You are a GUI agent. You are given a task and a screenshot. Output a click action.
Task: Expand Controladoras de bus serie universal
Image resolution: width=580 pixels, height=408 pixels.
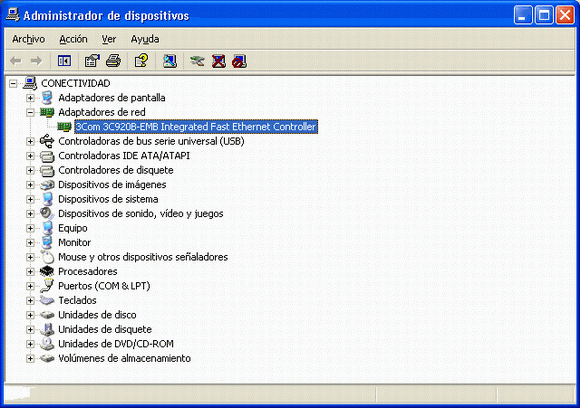click(x=30, y=141)
